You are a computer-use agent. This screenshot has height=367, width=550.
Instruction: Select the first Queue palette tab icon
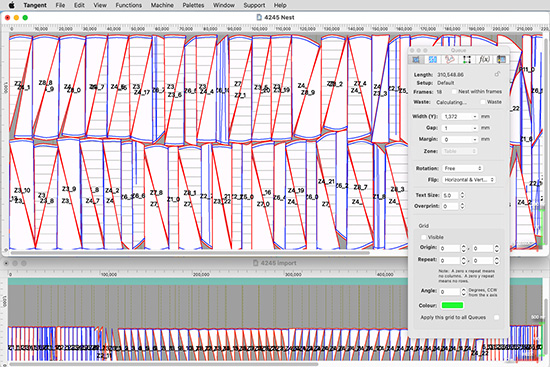[x=416, y=60]
